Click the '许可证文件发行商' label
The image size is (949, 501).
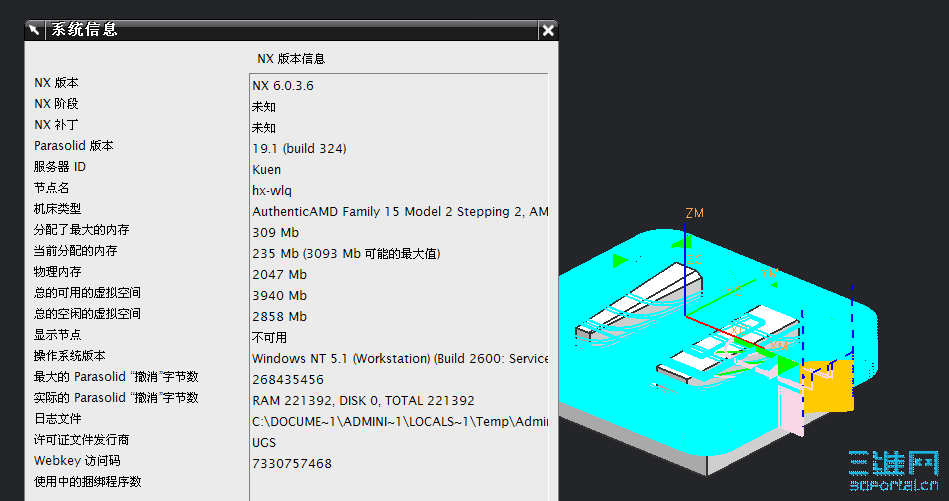81,440
